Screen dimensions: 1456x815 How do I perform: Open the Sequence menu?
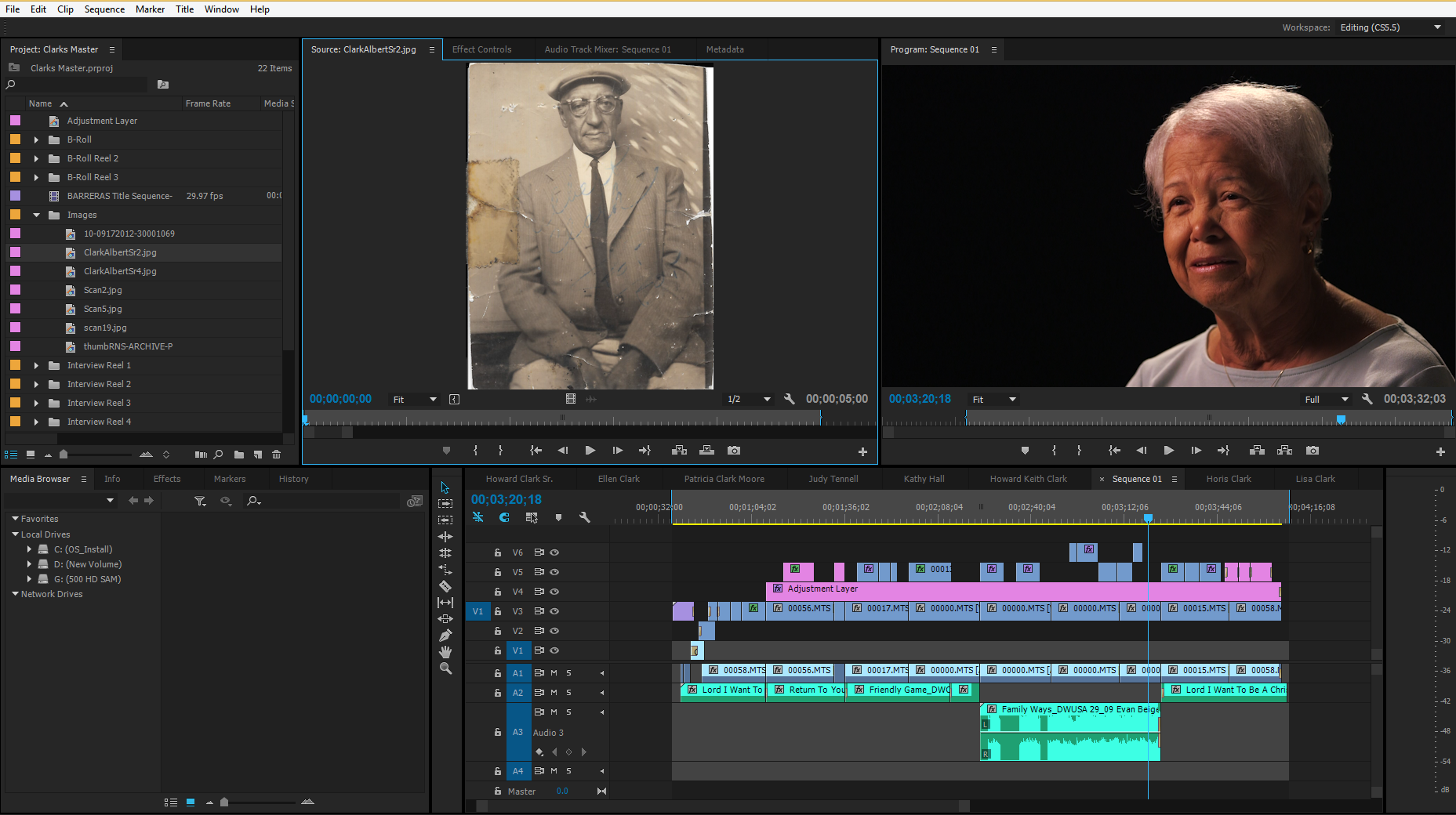104,9
